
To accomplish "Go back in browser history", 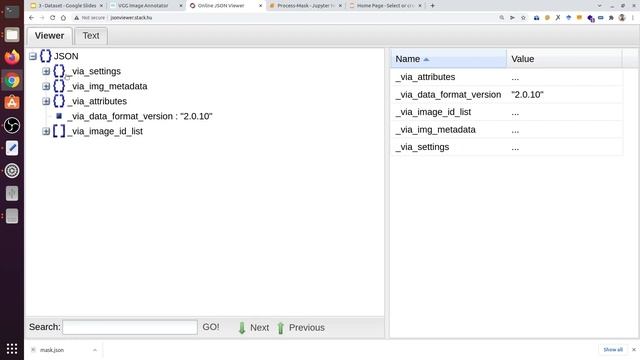I will 31,18.
